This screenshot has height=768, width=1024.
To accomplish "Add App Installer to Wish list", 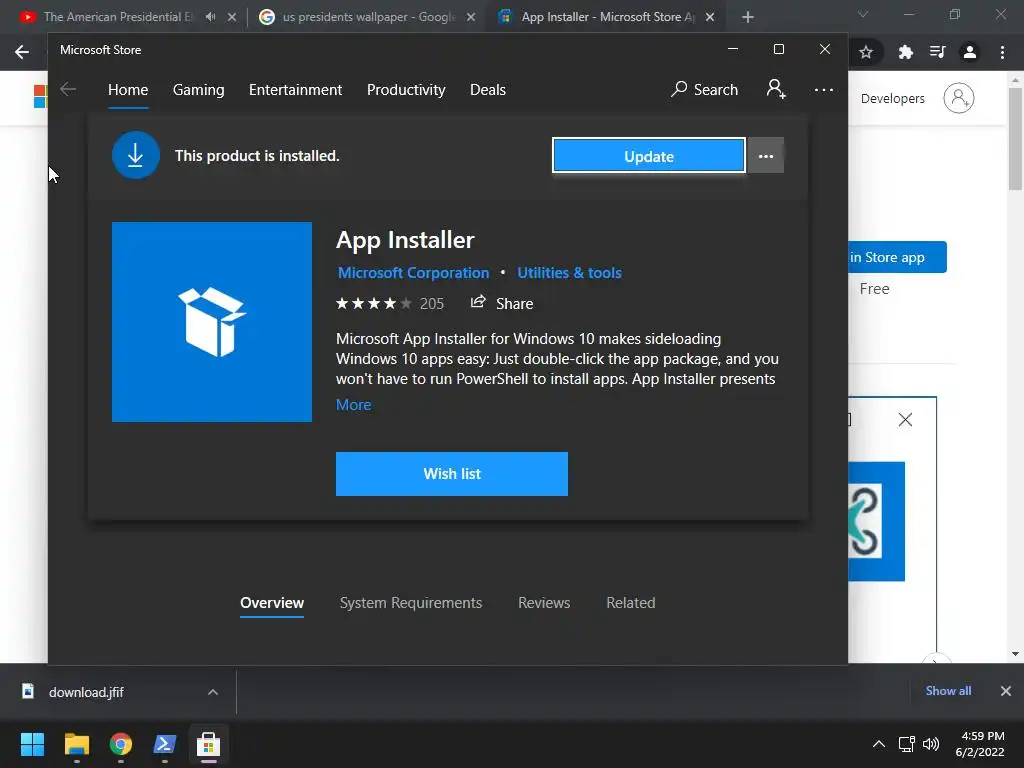I will click(452, 474).
